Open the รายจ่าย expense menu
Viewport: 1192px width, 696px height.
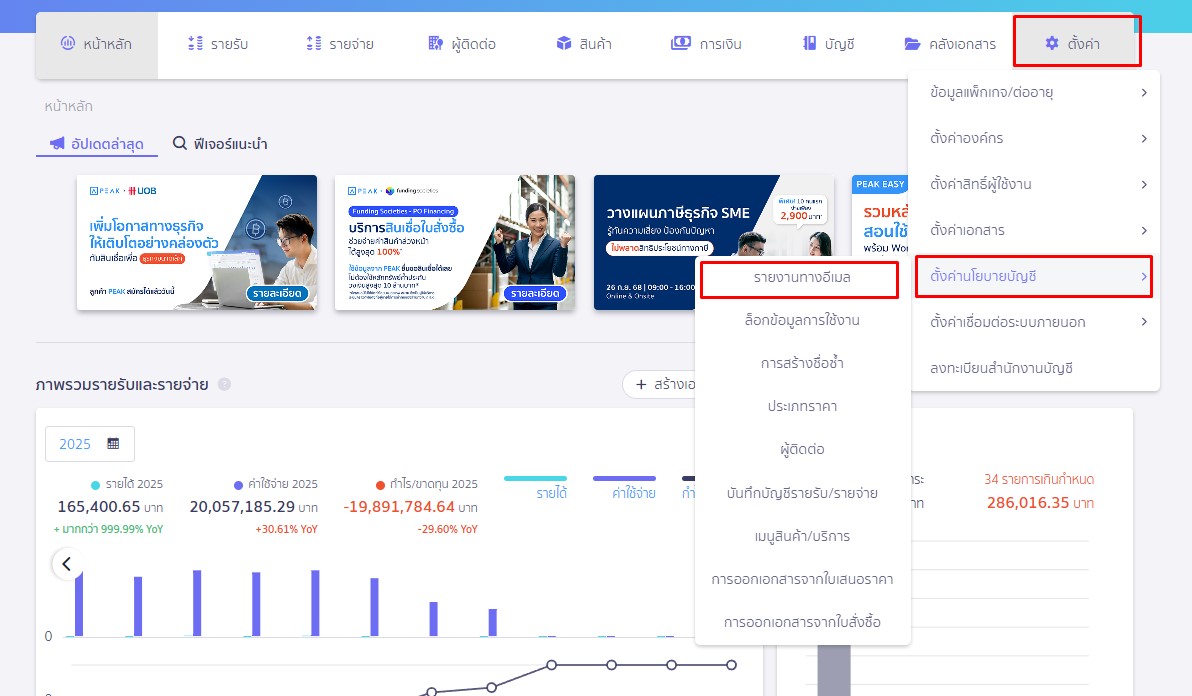coord(340,44)
